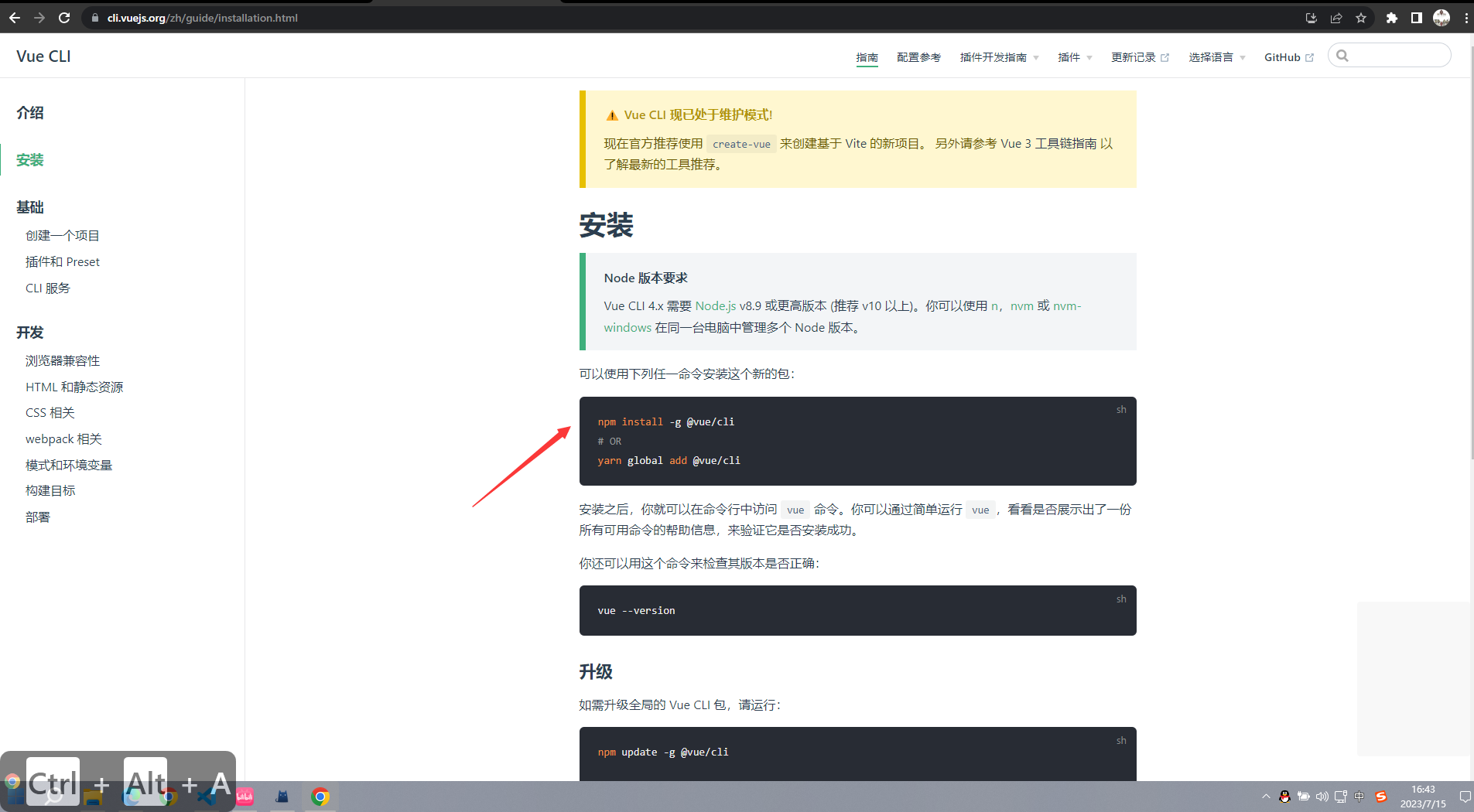Image resolution: width=1474 pixels, height=812 pixels.
Task: Click the create-vue inline code
Action: coord(741,144)
